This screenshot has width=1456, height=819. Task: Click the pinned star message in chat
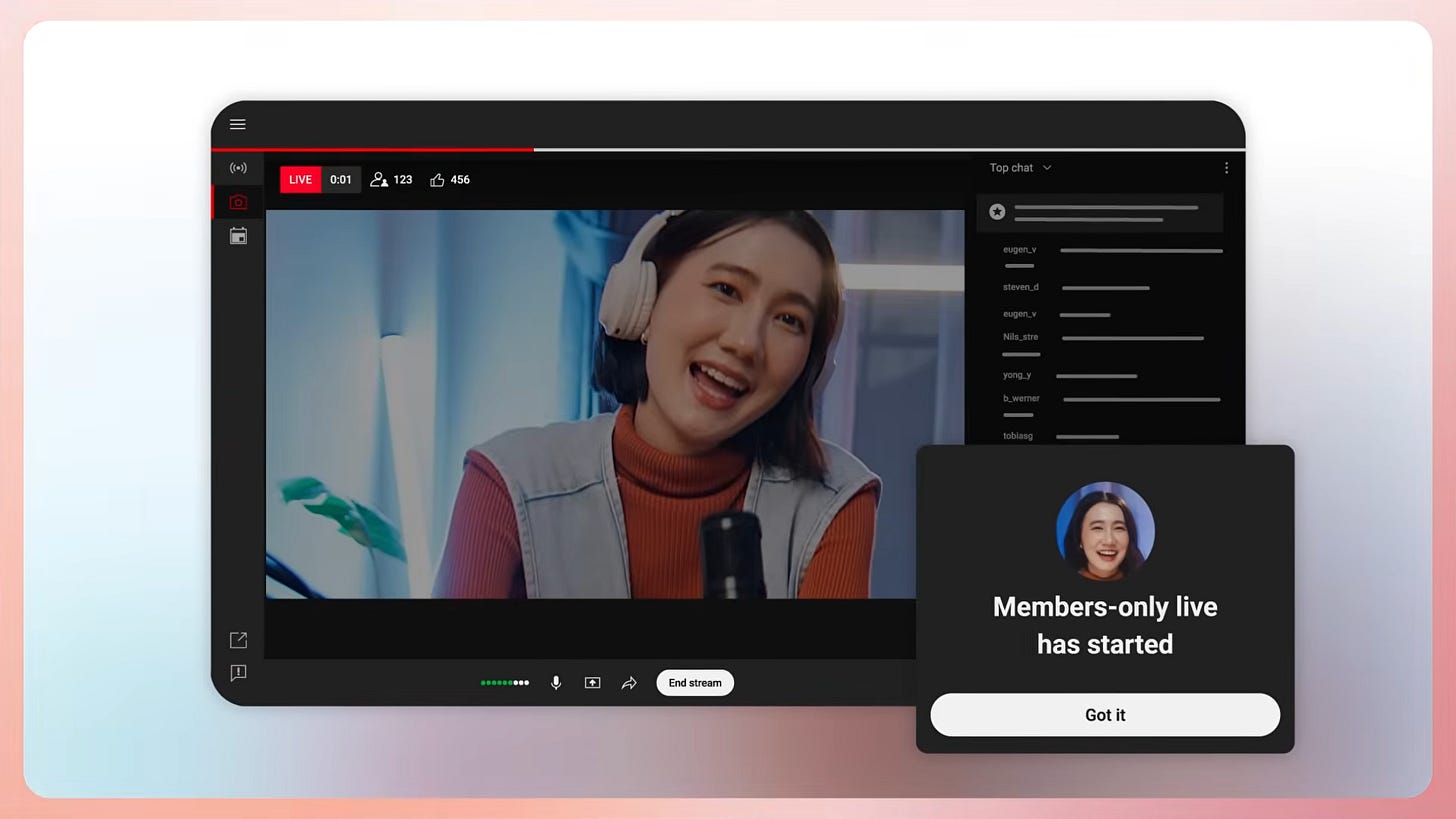[1100, 212]
